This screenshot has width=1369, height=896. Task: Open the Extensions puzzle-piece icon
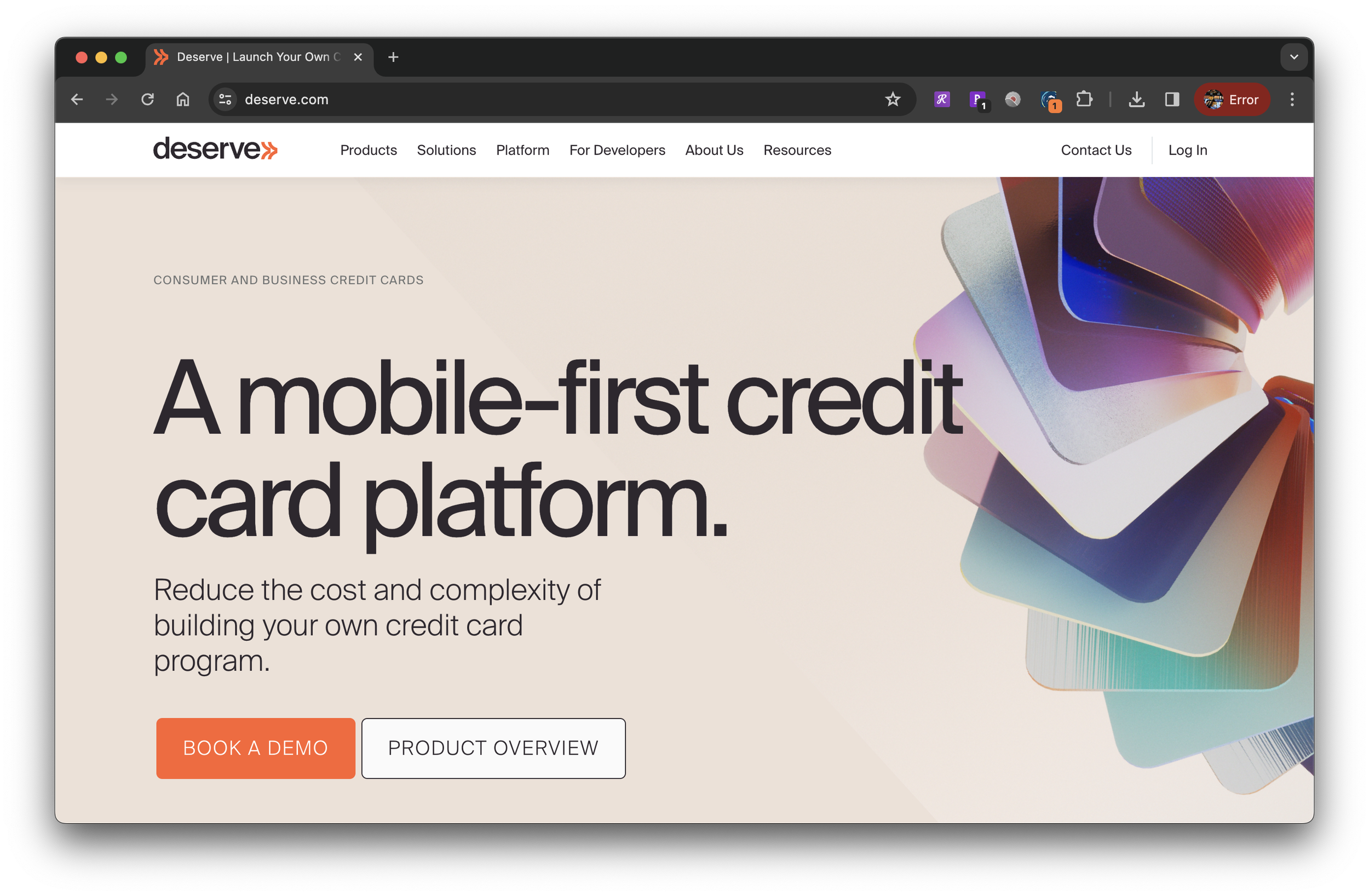(x=1084, y=100)
